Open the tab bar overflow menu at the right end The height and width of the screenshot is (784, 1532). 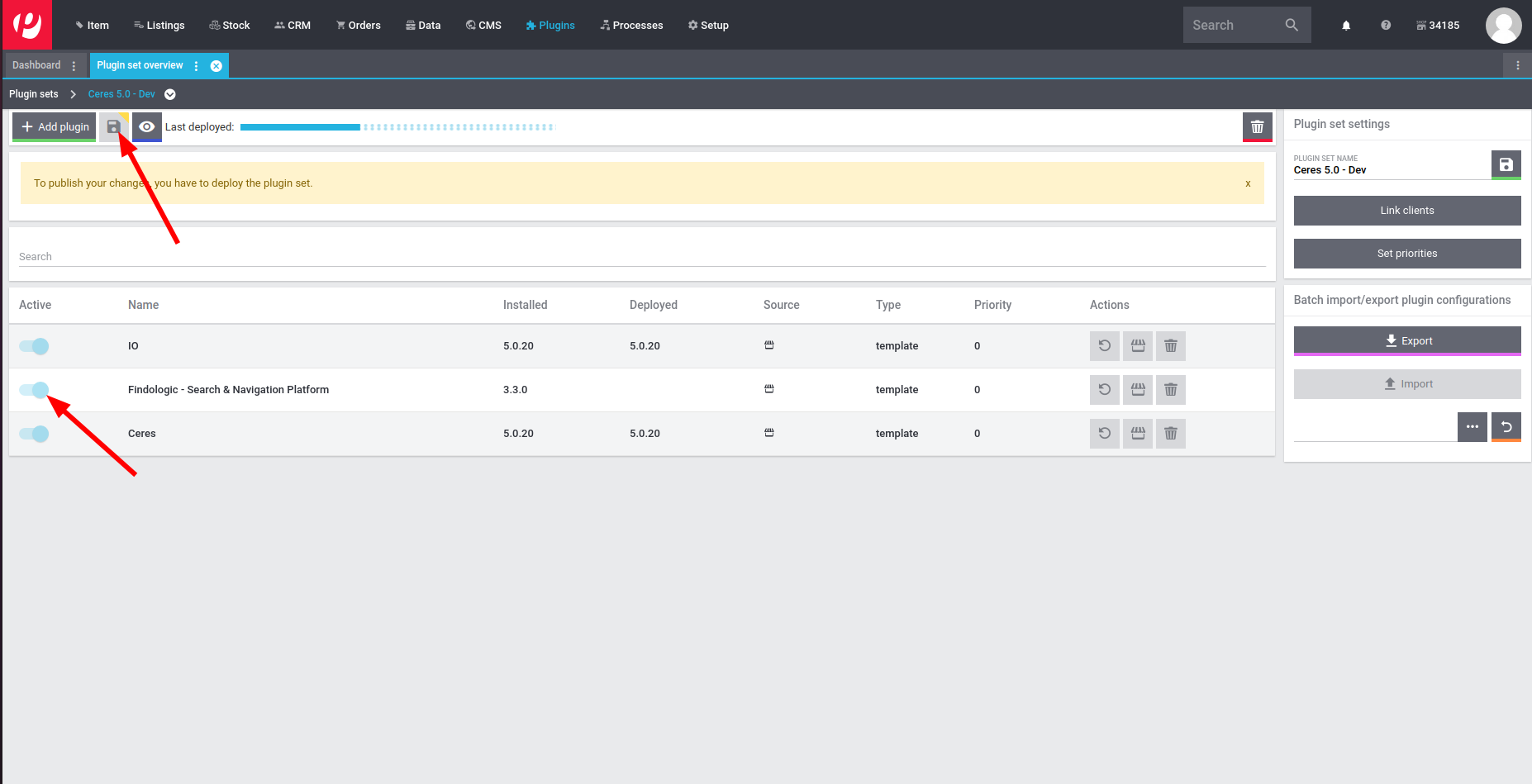1518,65
